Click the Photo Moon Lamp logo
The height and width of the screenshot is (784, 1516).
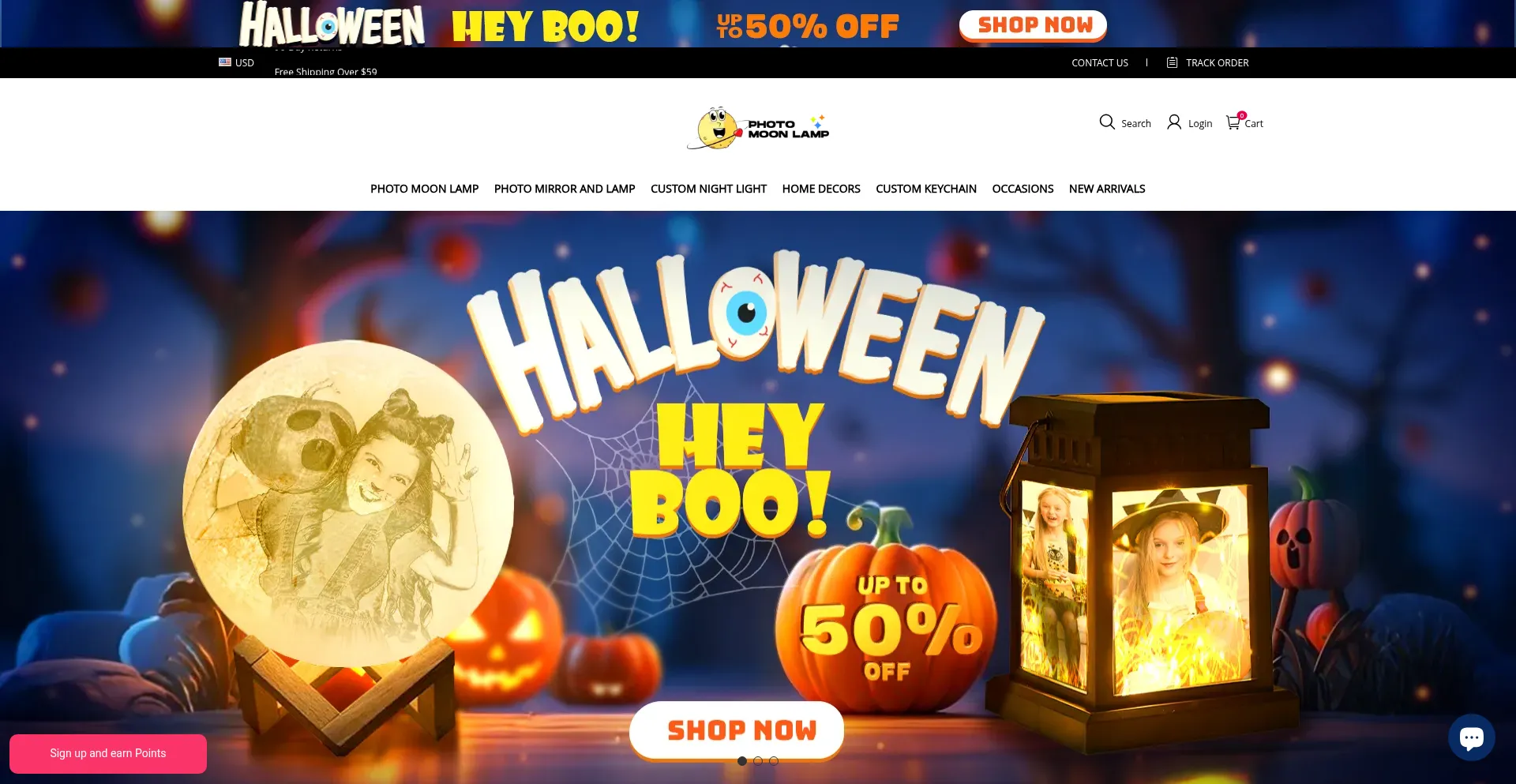click(x=759, y=128)
